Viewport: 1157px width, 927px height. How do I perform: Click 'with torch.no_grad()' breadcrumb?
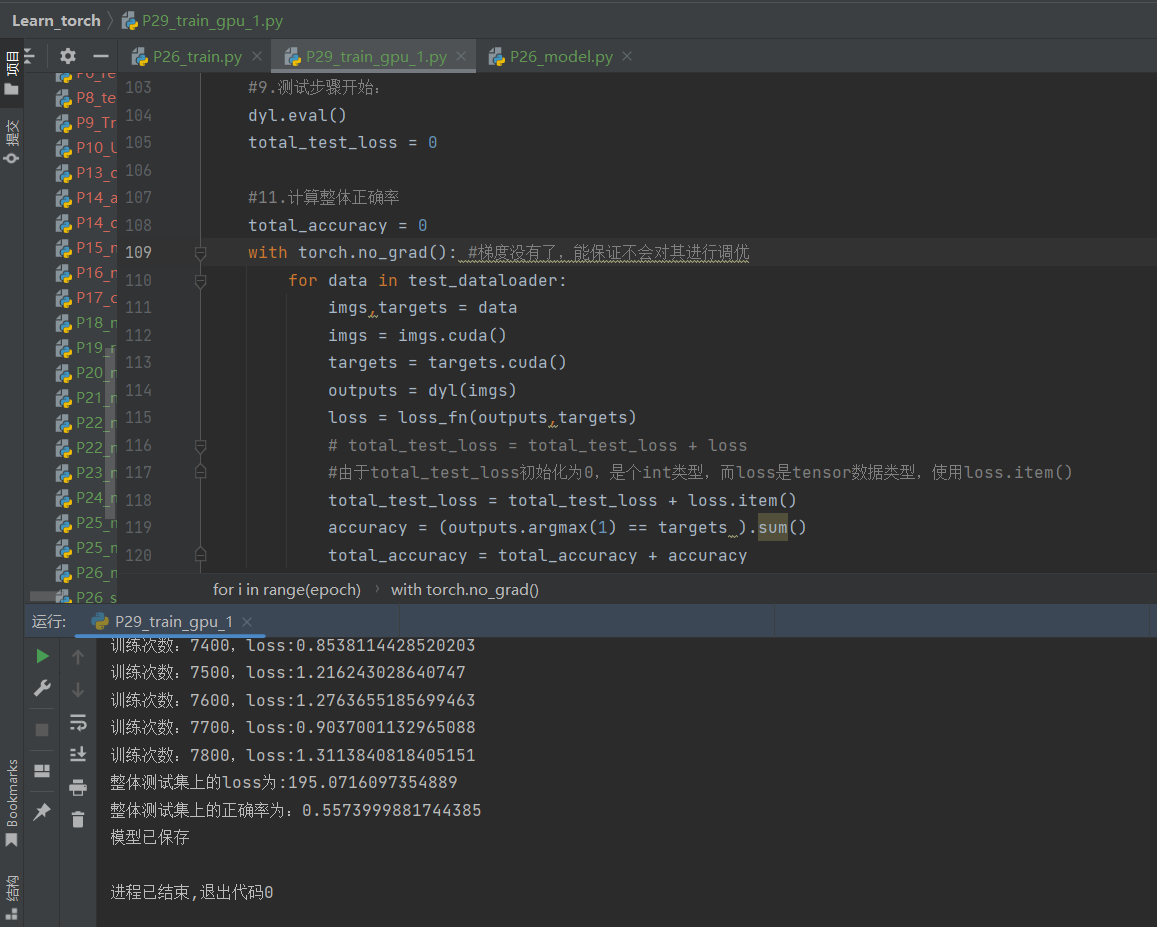point(465,590)
